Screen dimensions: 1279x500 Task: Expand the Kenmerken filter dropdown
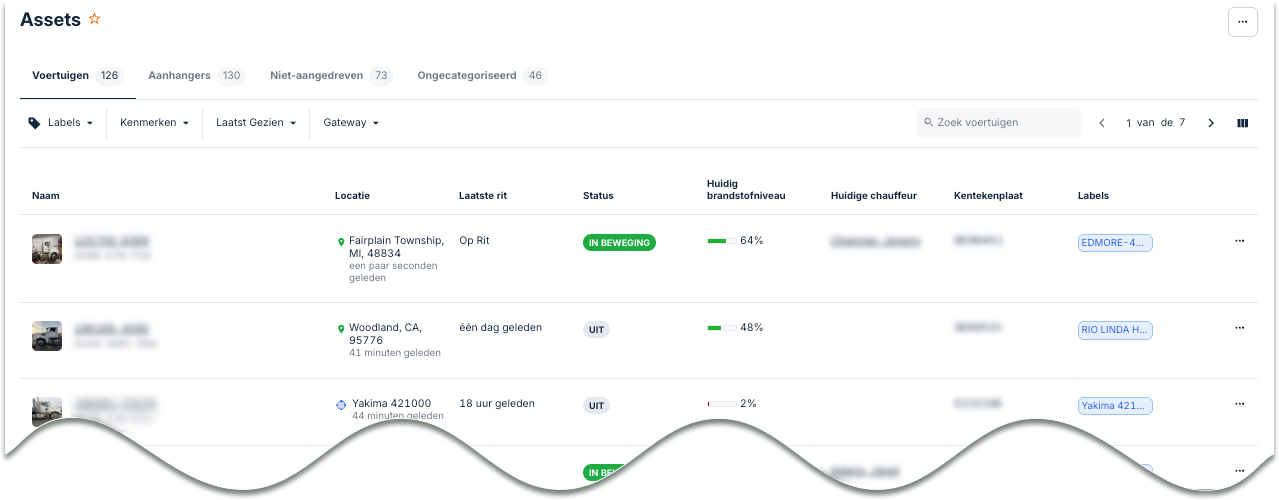point(154,123)
